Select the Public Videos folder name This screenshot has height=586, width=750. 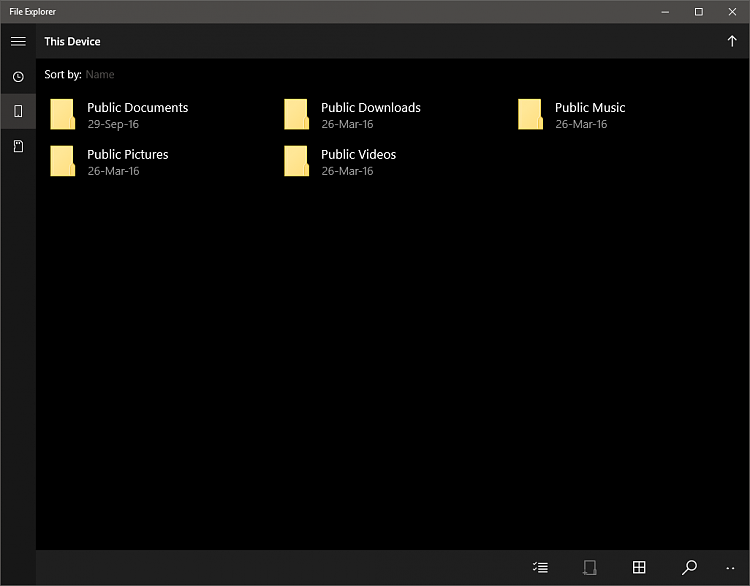click(x=358, y=155)
